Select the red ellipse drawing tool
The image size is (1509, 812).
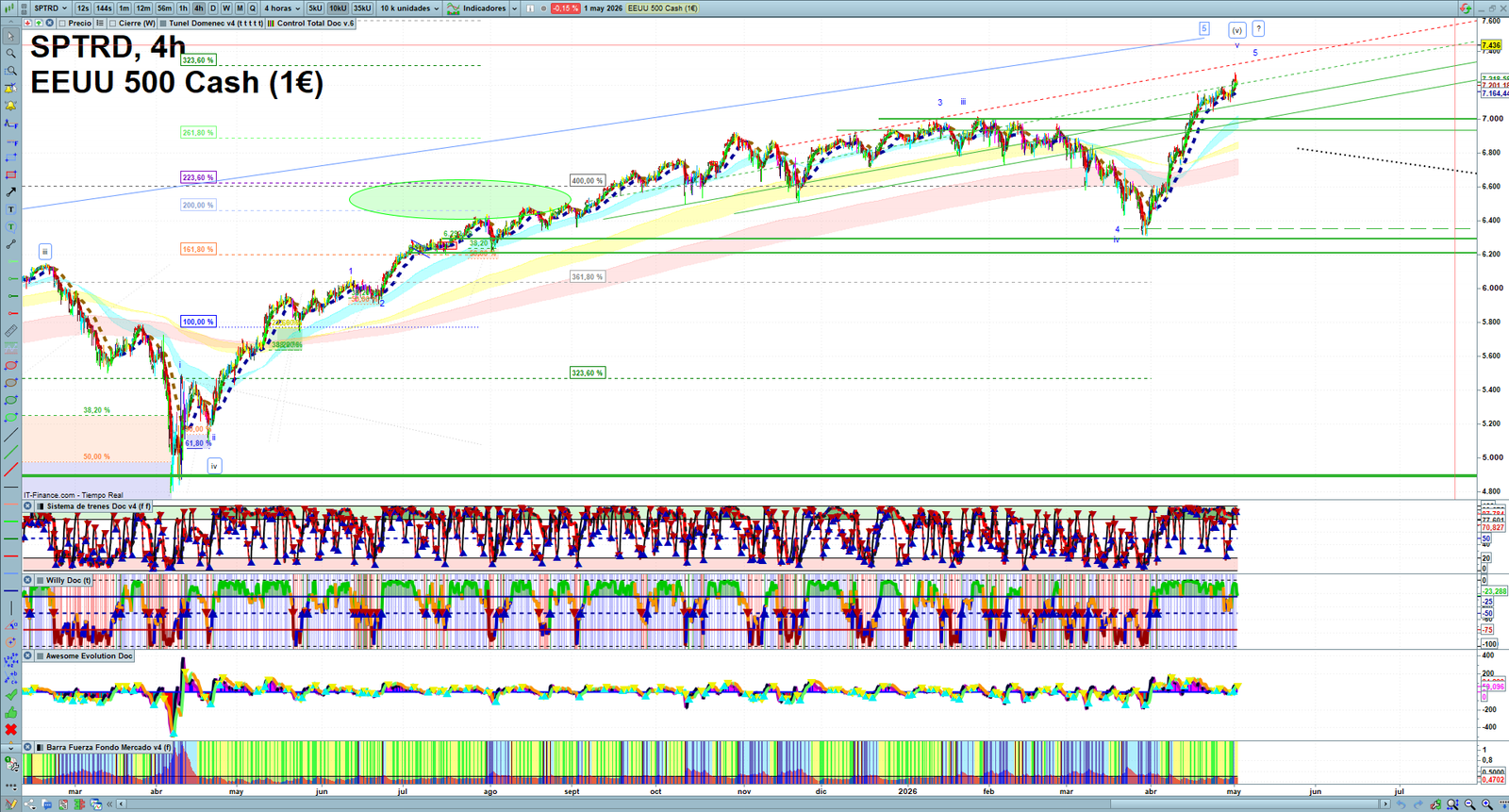pyautogui.click(x=10, y=365)
